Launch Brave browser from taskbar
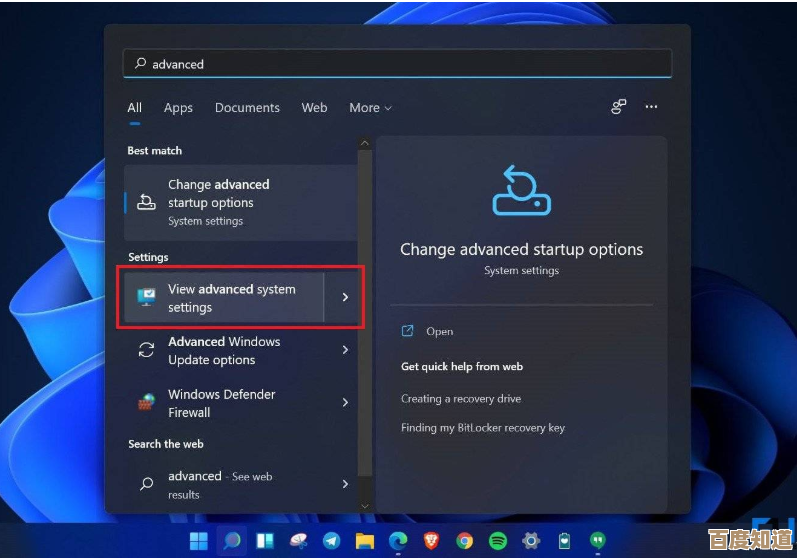The width and height of the screenshot is (797, 558). (x=431, y=541)
